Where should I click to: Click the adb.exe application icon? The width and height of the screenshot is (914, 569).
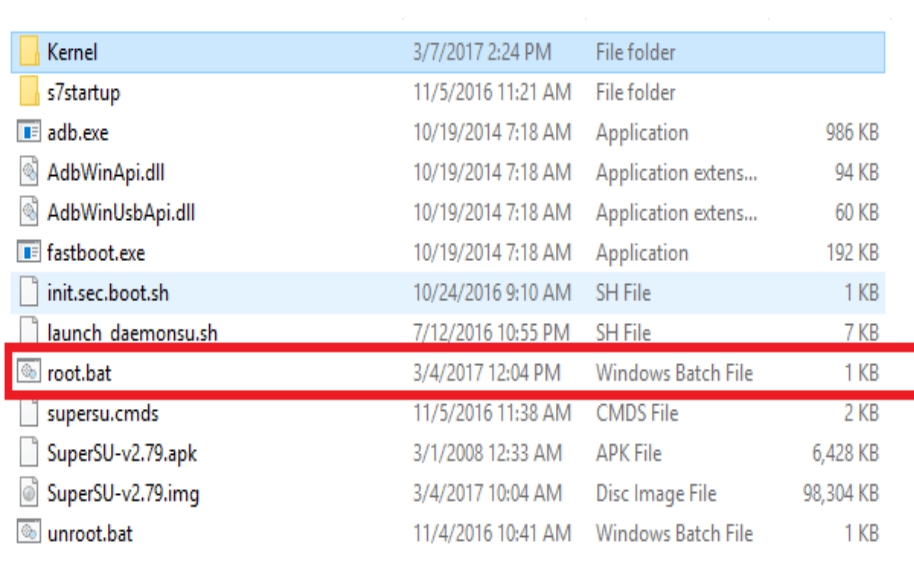click(29, 133)
